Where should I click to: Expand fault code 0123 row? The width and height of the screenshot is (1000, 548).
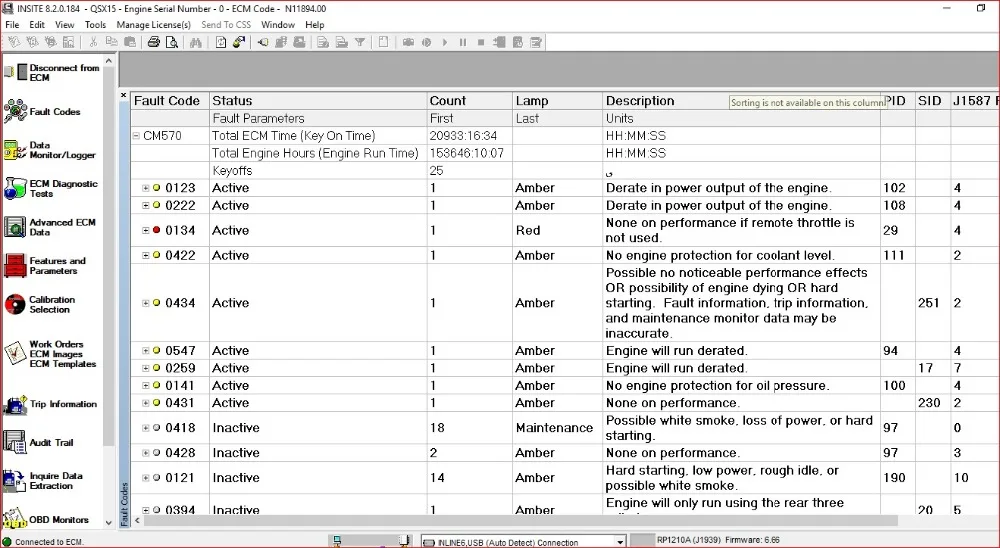click(146, 188)
